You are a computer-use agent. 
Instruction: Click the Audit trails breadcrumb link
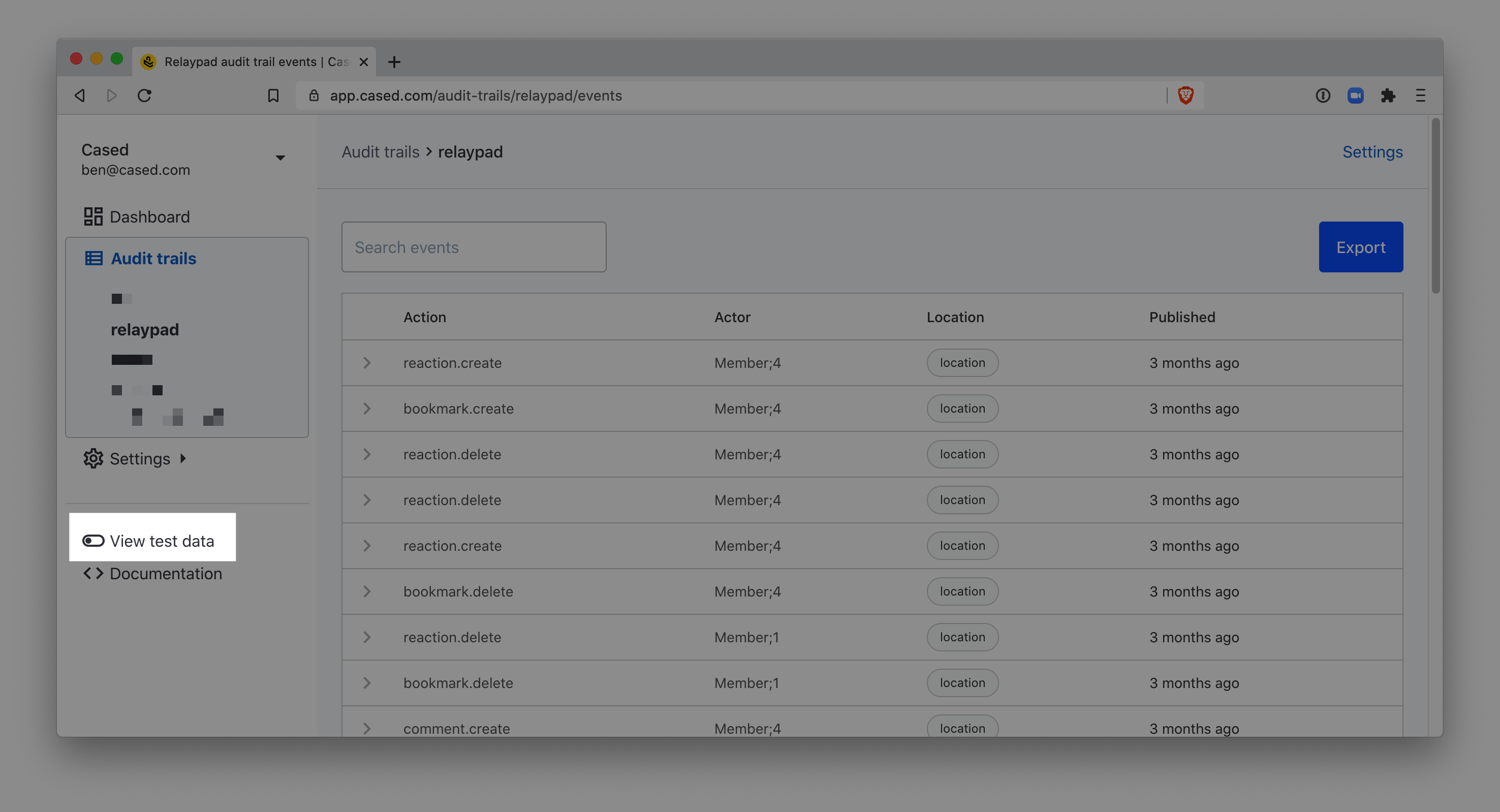point(380,152)
